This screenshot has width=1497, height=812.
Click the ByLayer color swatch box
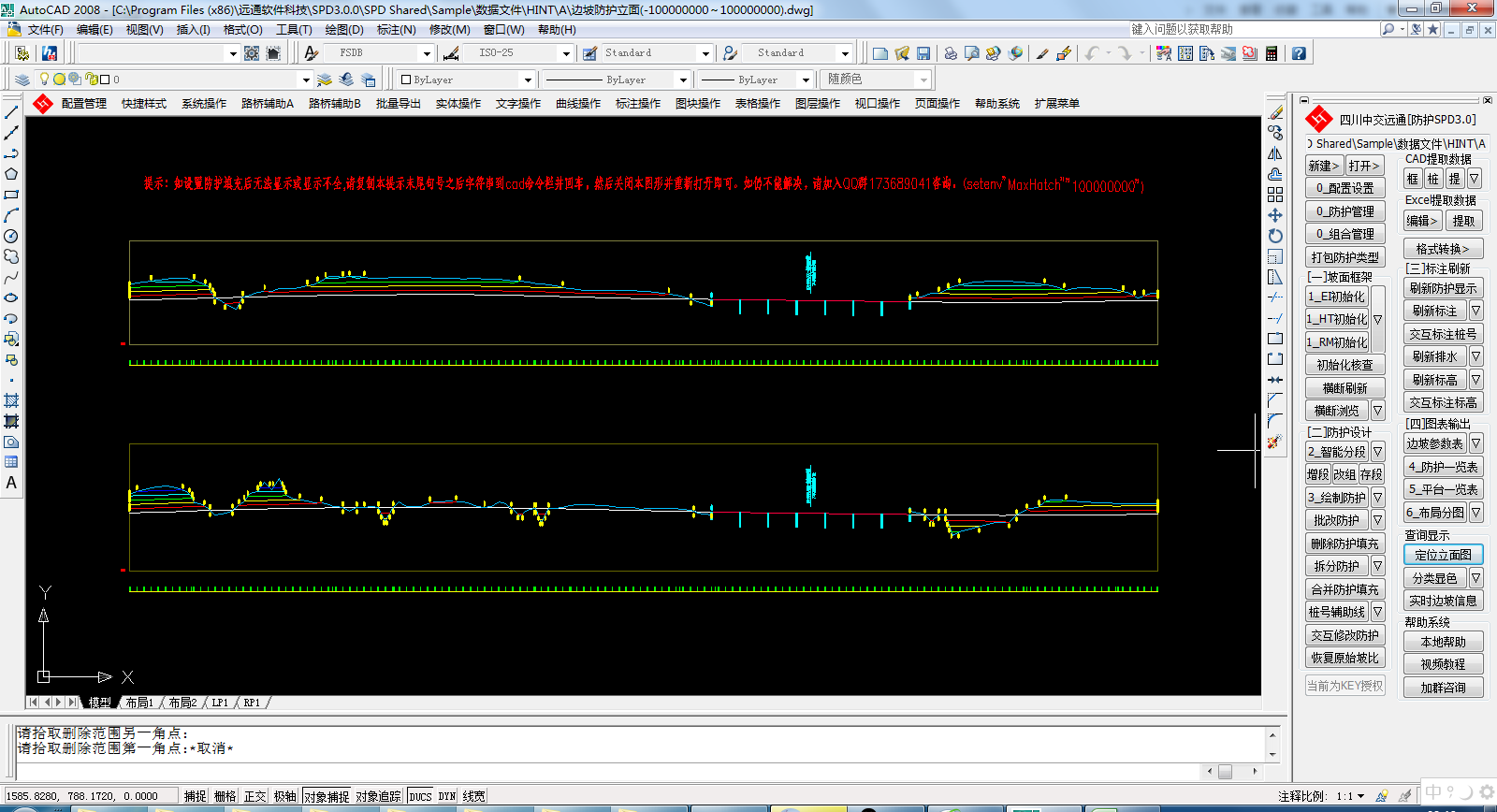[406, 80]
